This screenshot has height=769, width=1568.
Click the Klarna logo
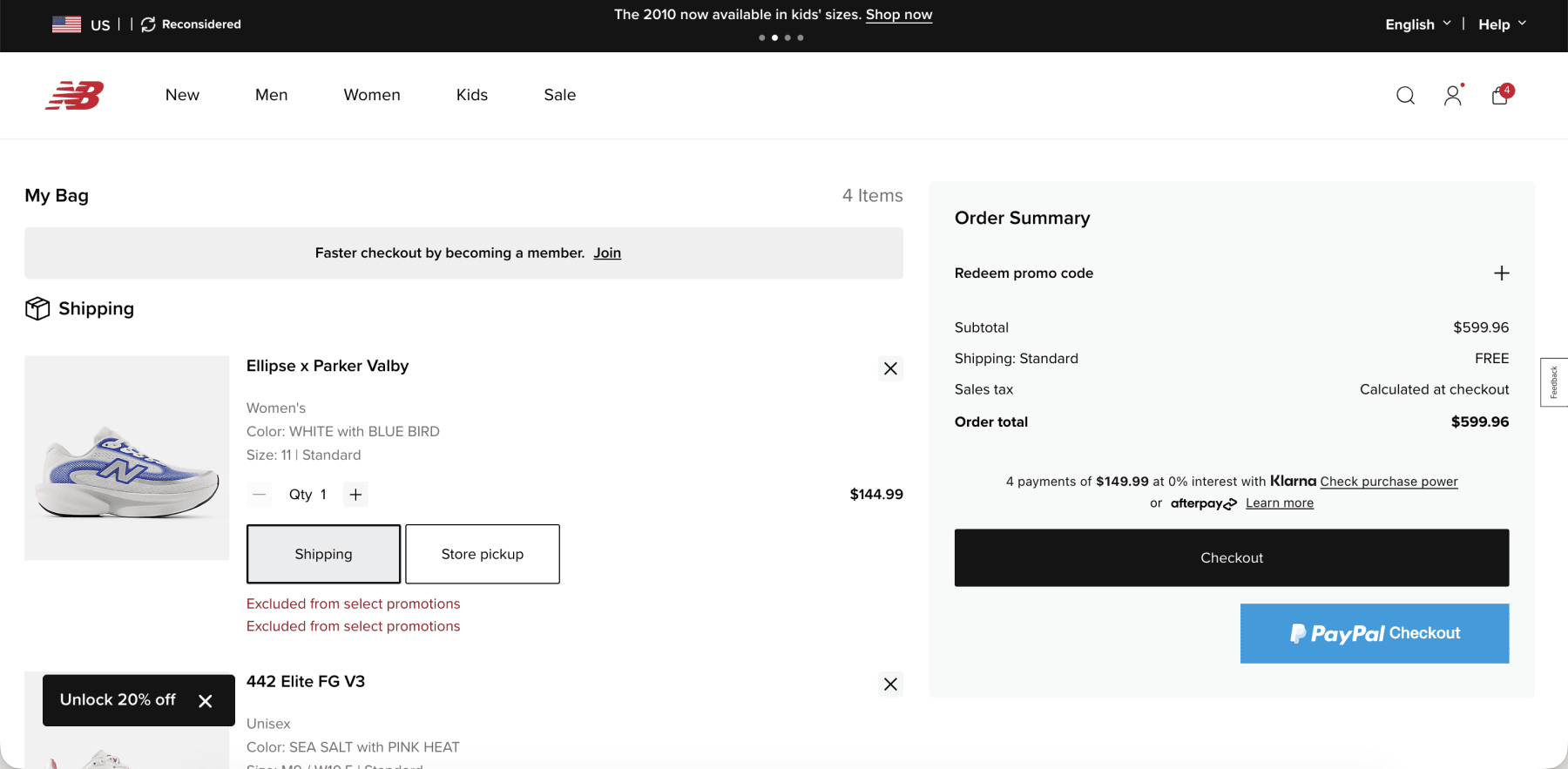click(1293, 481)
